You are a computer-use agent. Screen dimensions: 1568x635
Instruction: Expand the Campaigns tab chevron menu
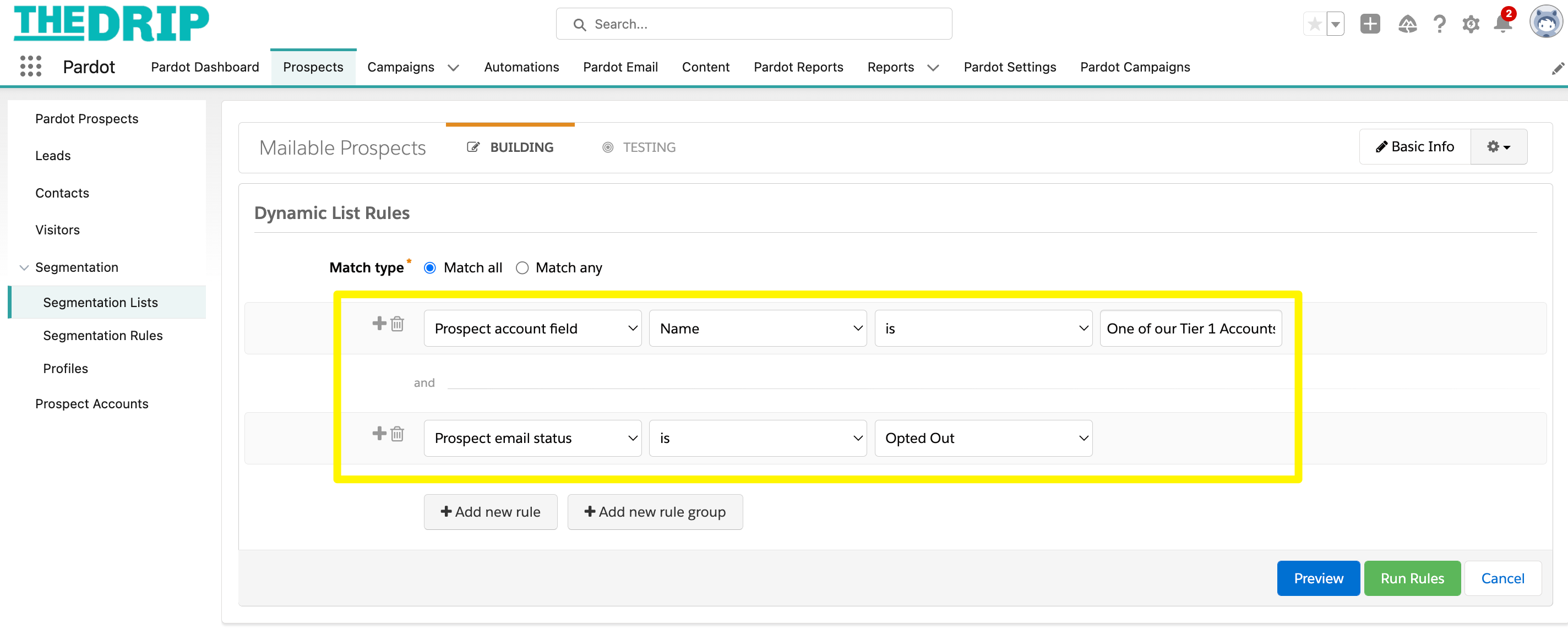point(454,68)
